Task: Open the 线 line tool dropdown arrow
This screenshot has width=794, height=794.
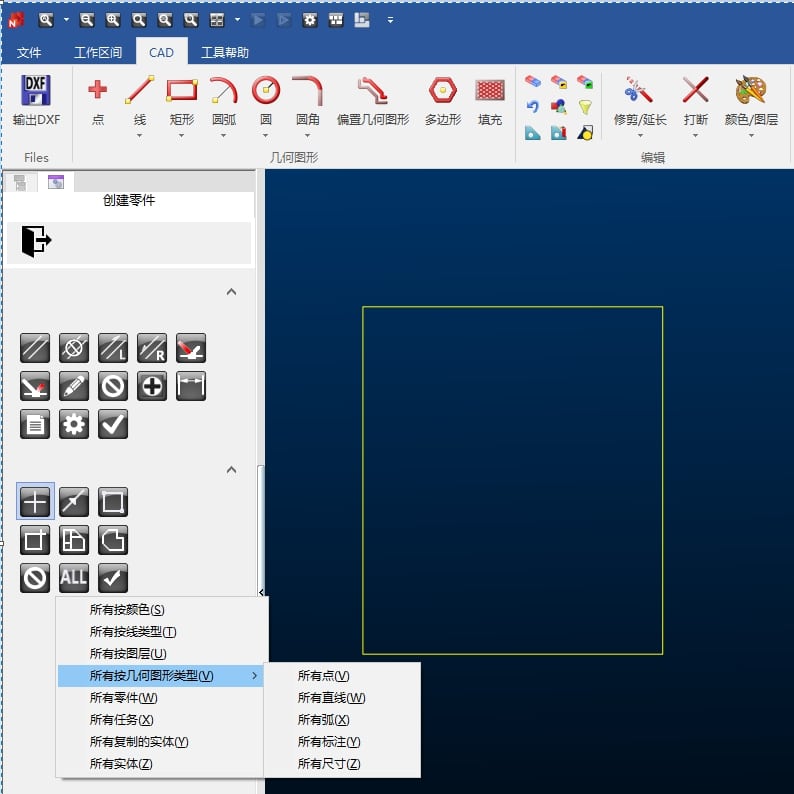Action: coord(140,135)
